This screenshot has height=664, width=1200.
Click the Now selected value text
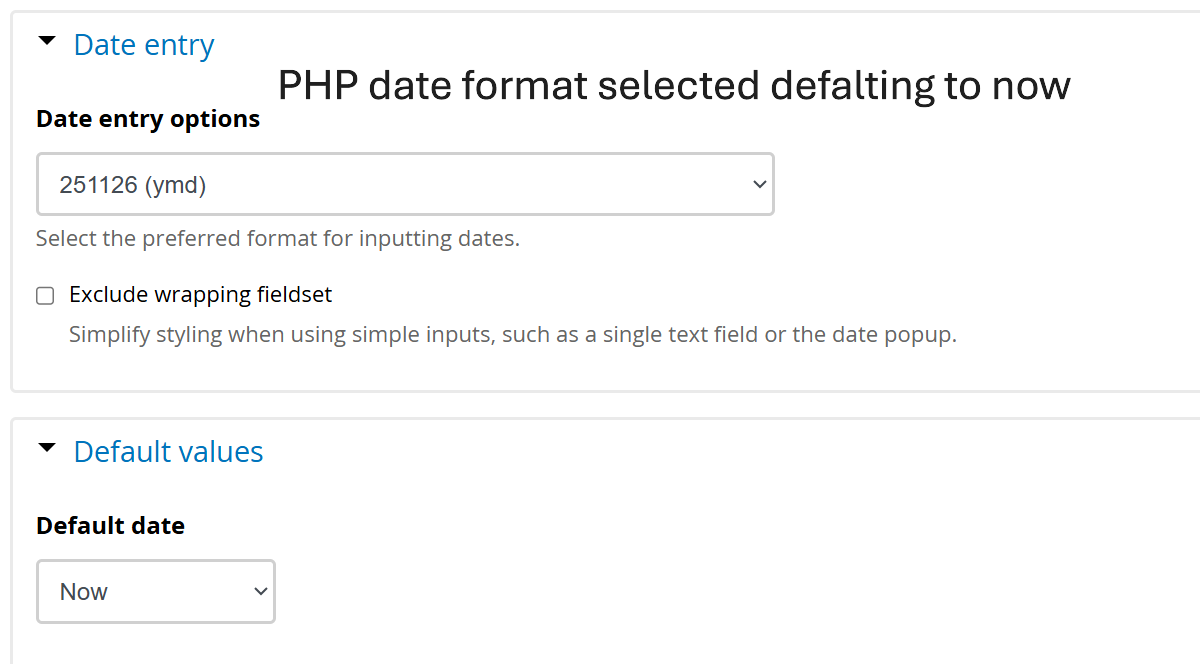(x=84, y=592)
